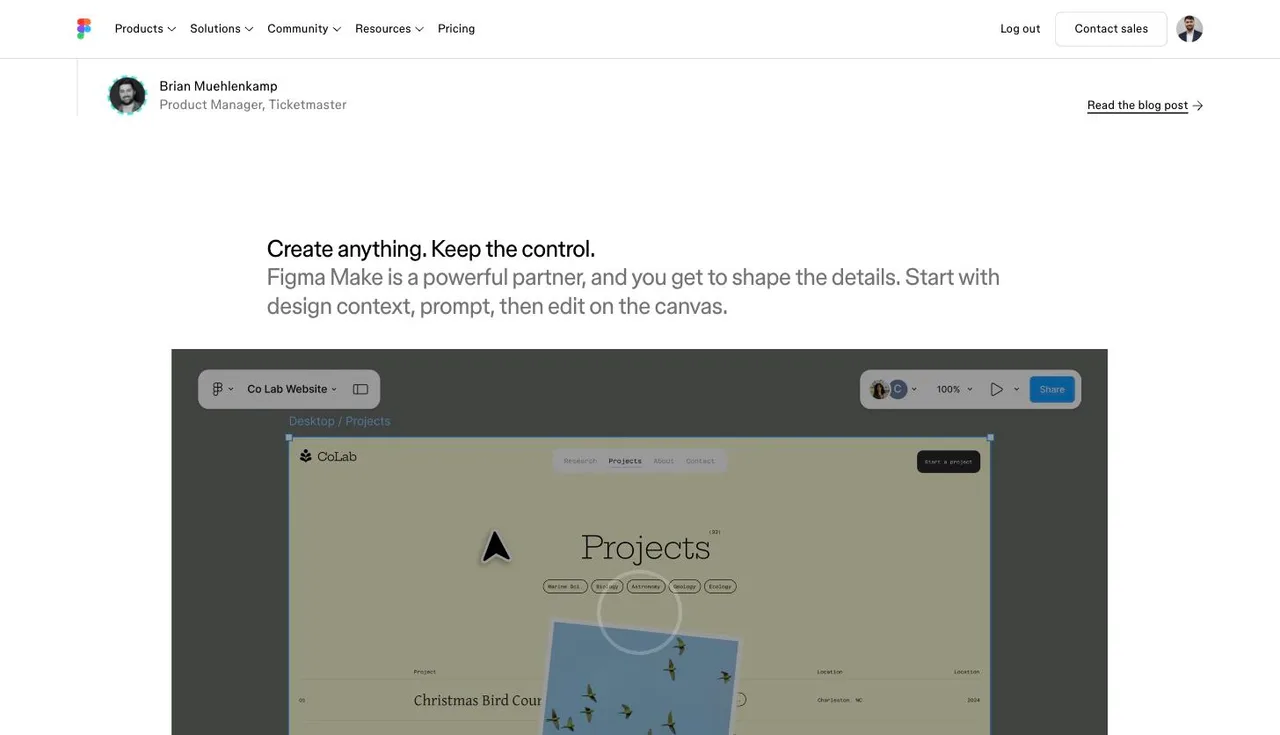
Task: Expand the chevron next to Play icon
Action: pyautogui.click(x=1016, y=389)
